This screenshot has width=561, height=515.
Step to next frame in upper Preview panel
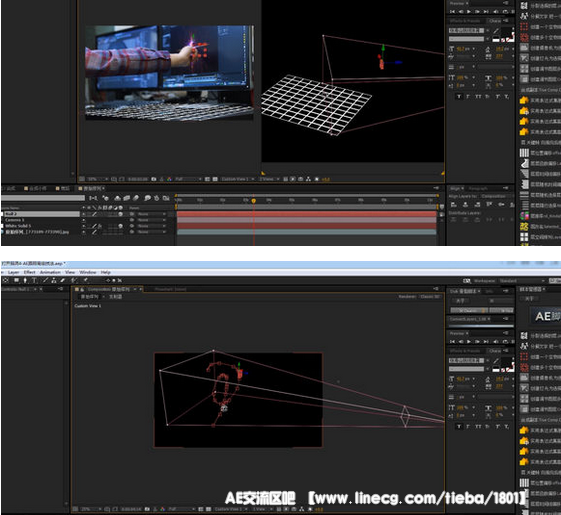coord(478,11)
